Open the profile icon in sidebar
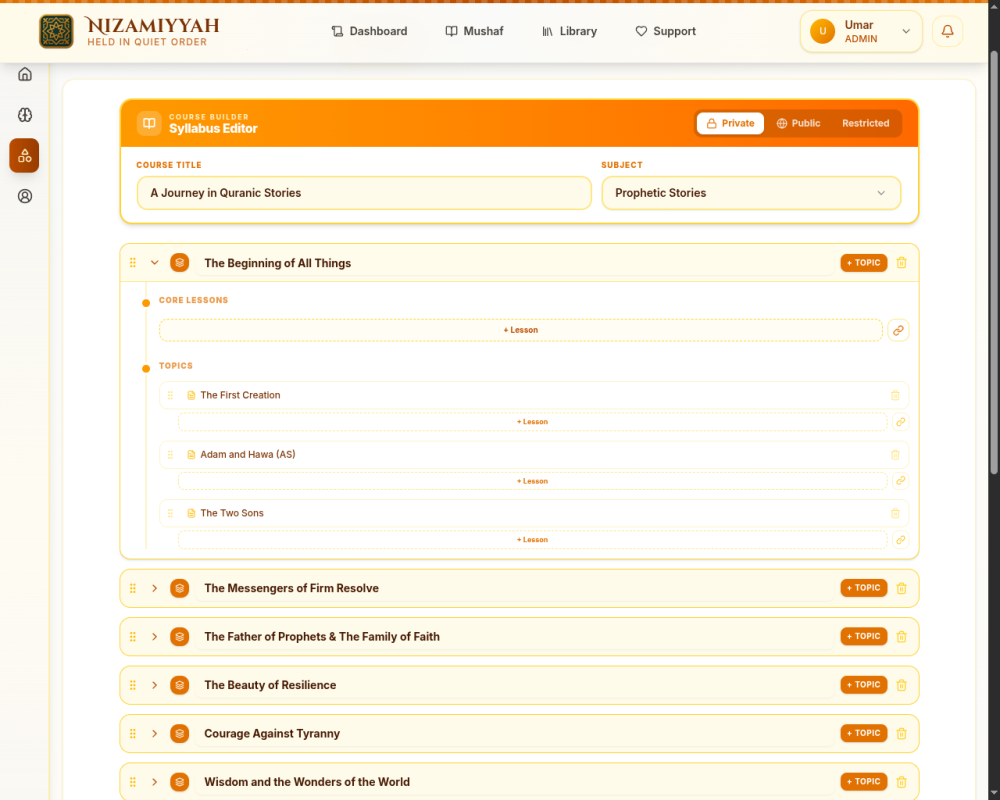The width and height of the screenshot is (1000, 800). click(x=25, y=196)
